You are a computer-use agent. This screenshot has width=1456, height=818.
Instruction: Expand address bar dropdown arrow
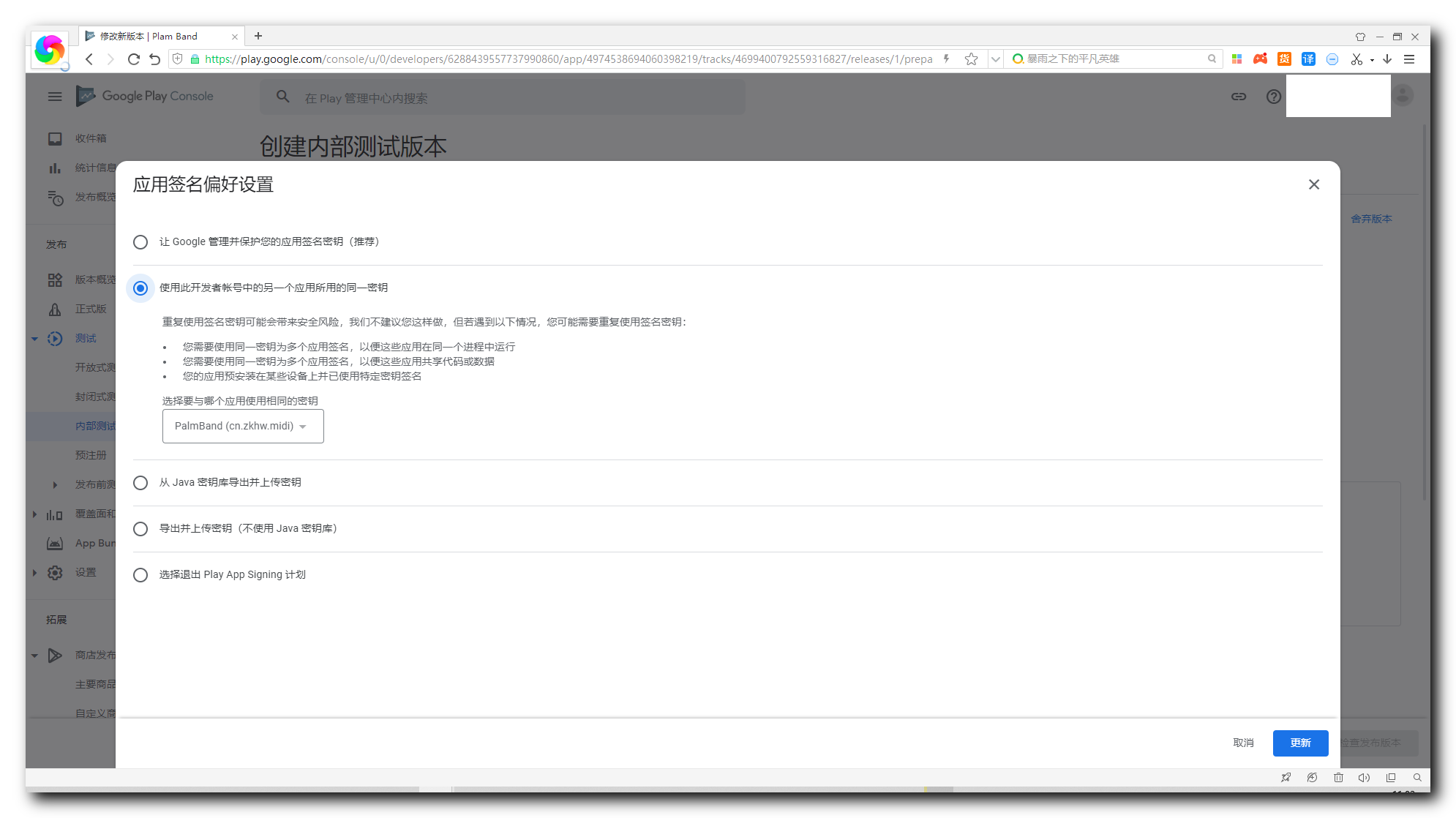point(995,59)
